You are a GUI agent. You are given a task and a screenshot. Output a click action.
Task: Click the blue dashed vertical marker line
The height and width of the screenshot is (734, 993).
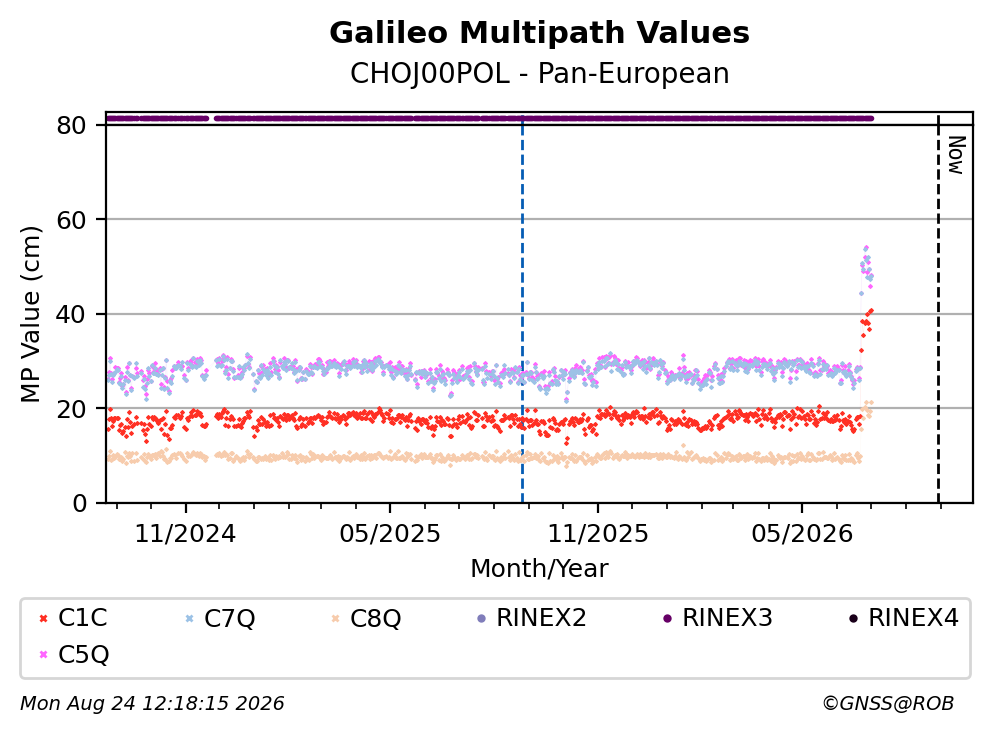(522, 310)
